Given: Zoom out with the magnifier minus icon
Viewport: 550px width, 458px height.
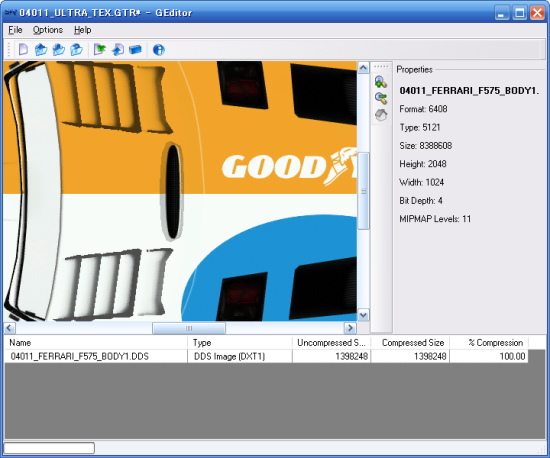Looking at the screenshot, I should click(x=381, y=98).
